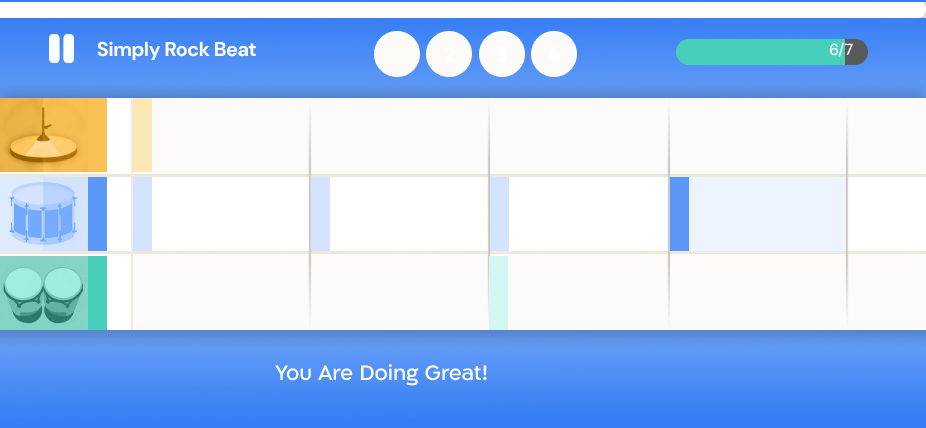
Task: Select the teal bongo note on beat three
Action: [x=499, y=293]
